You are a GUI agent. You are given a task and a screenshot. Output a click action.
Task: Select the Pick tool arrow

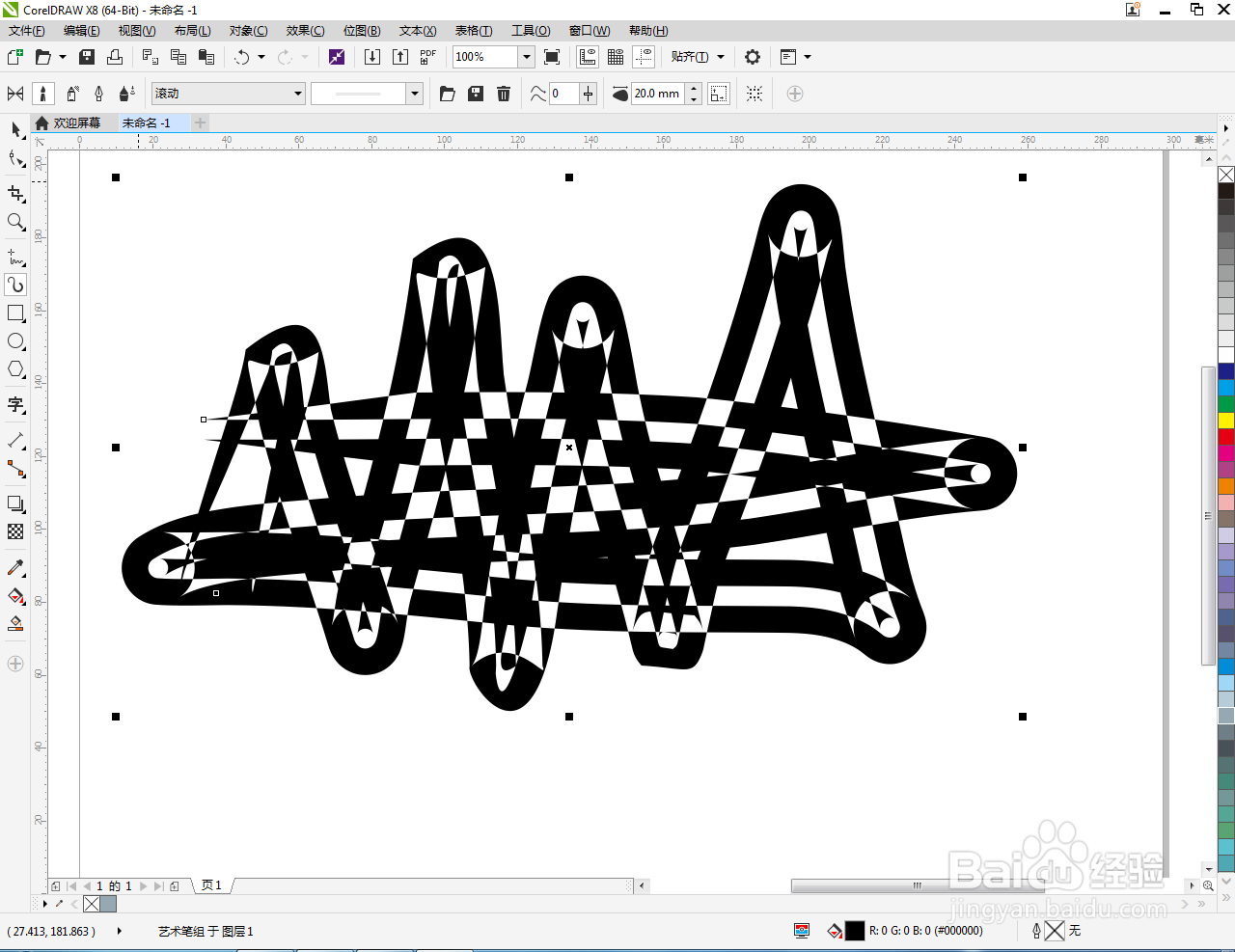(15, 129)
